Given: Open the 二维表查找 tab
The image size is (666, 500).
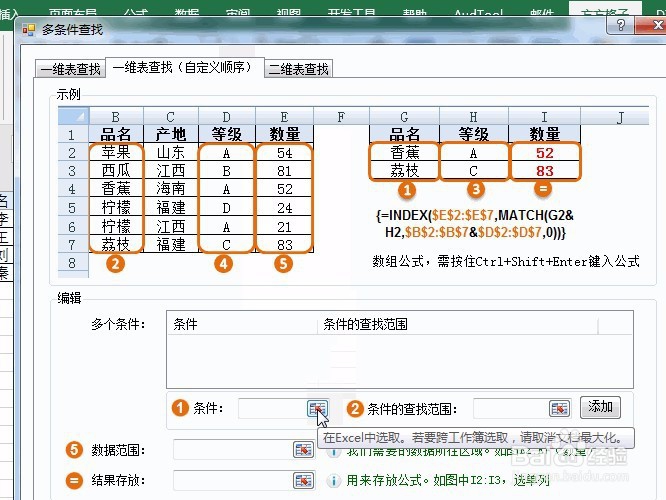Looking at the screenshot, I should tap(299, 69).
